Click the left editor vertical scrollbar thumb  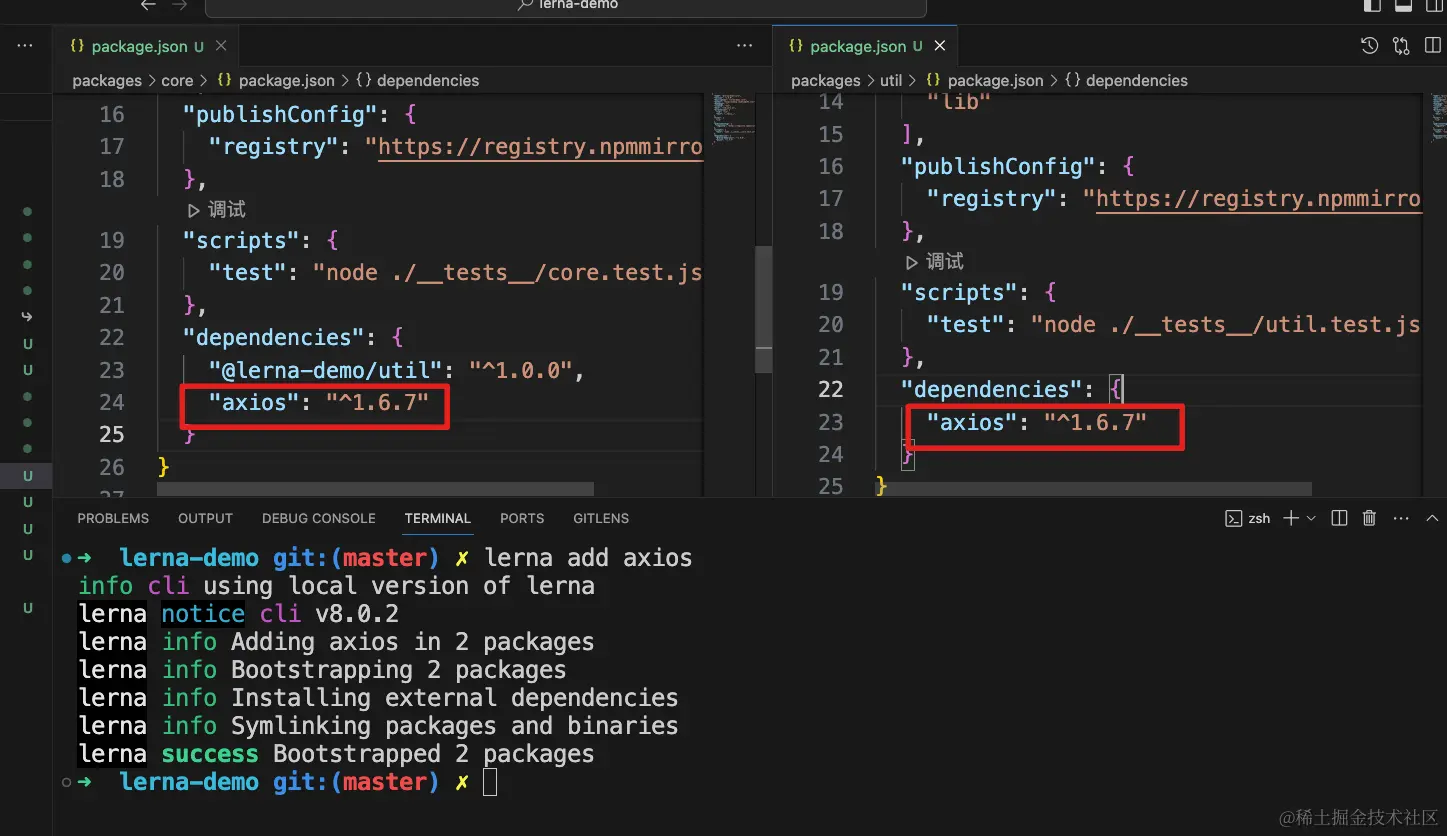(763, 309)
